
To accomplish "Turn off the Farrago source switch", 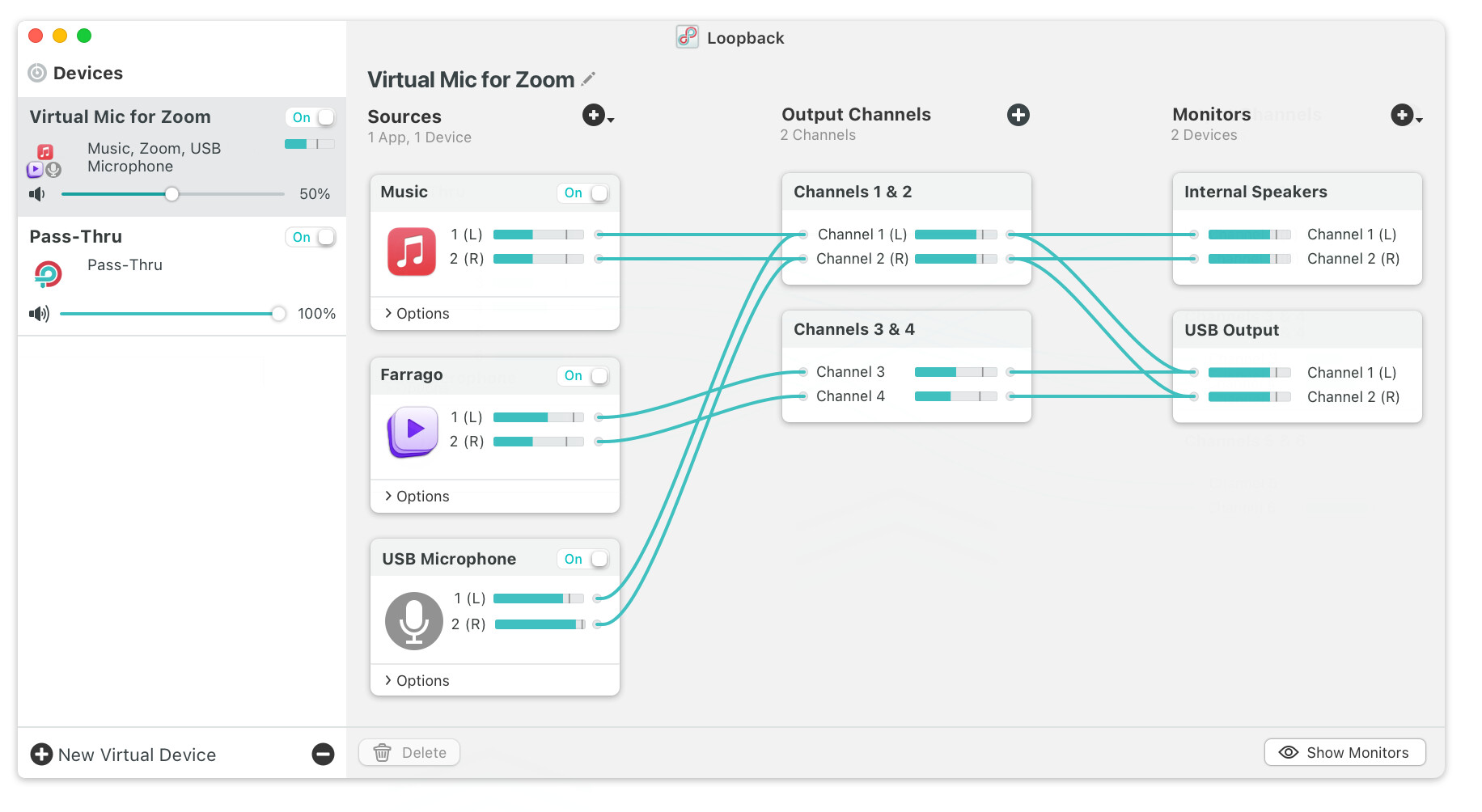I will 583,376.
